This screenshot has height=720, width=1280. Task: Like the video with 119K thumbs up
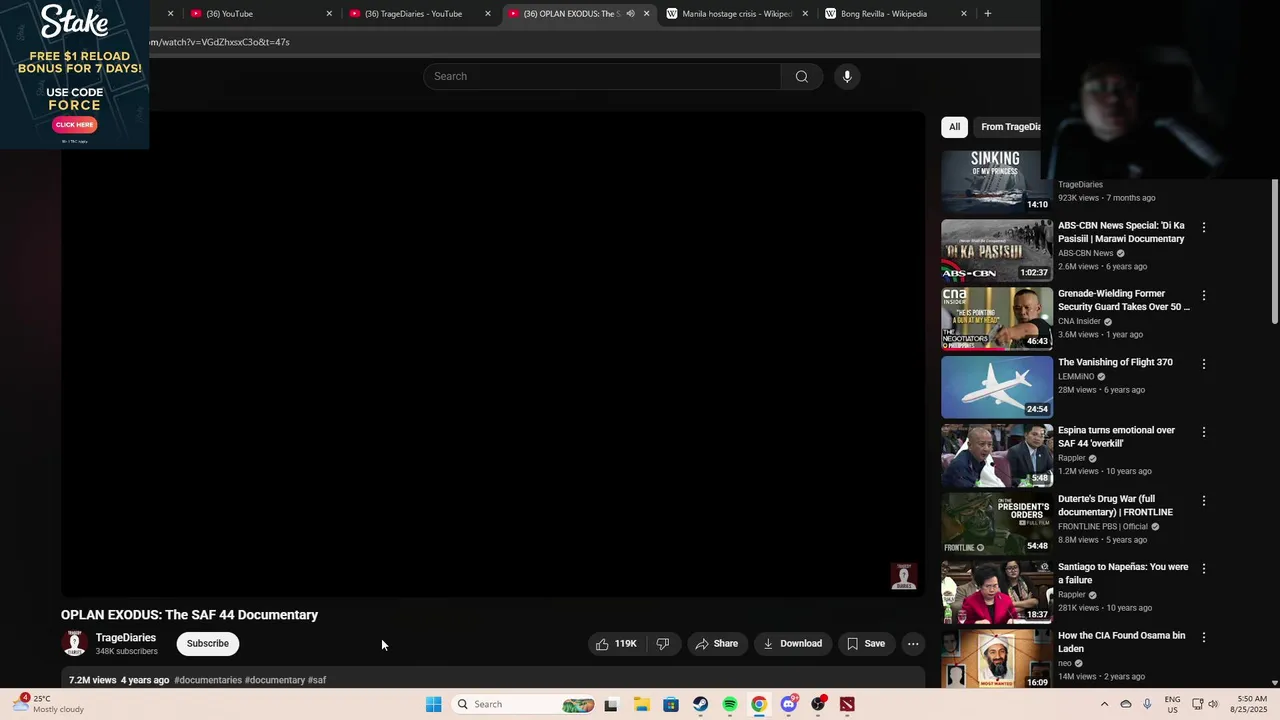pos(616,644)
